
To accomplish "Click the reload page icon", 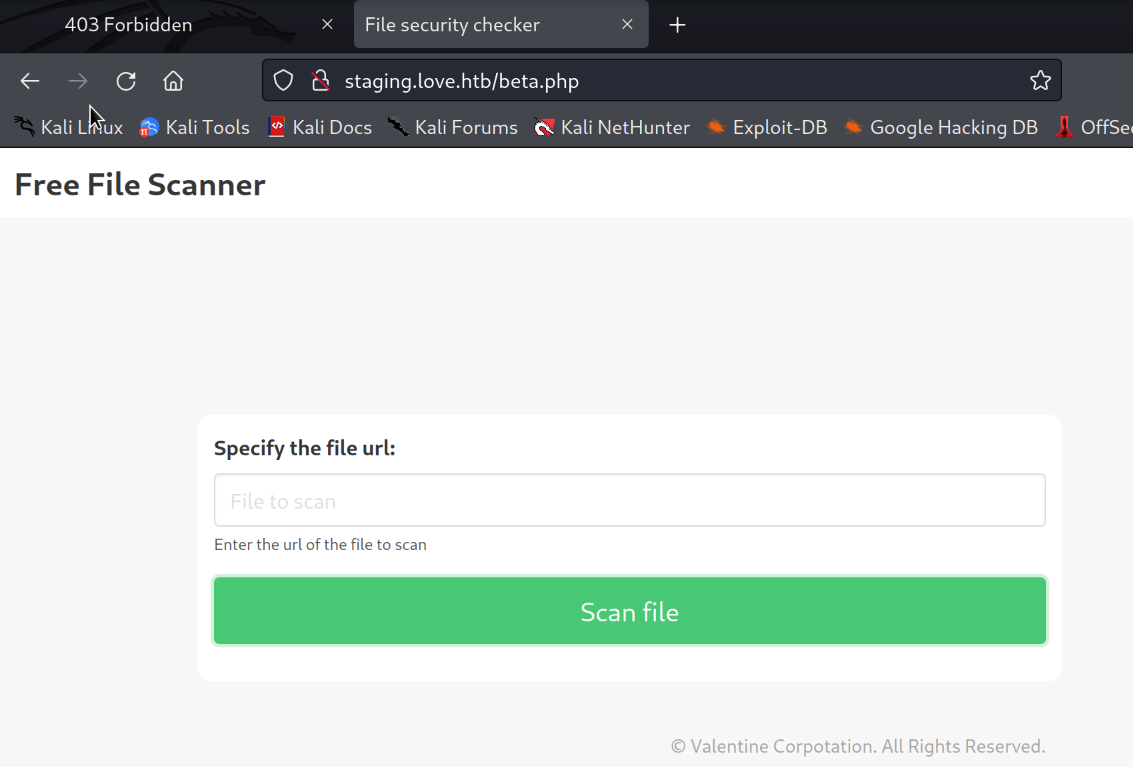I will coord(126,81).
